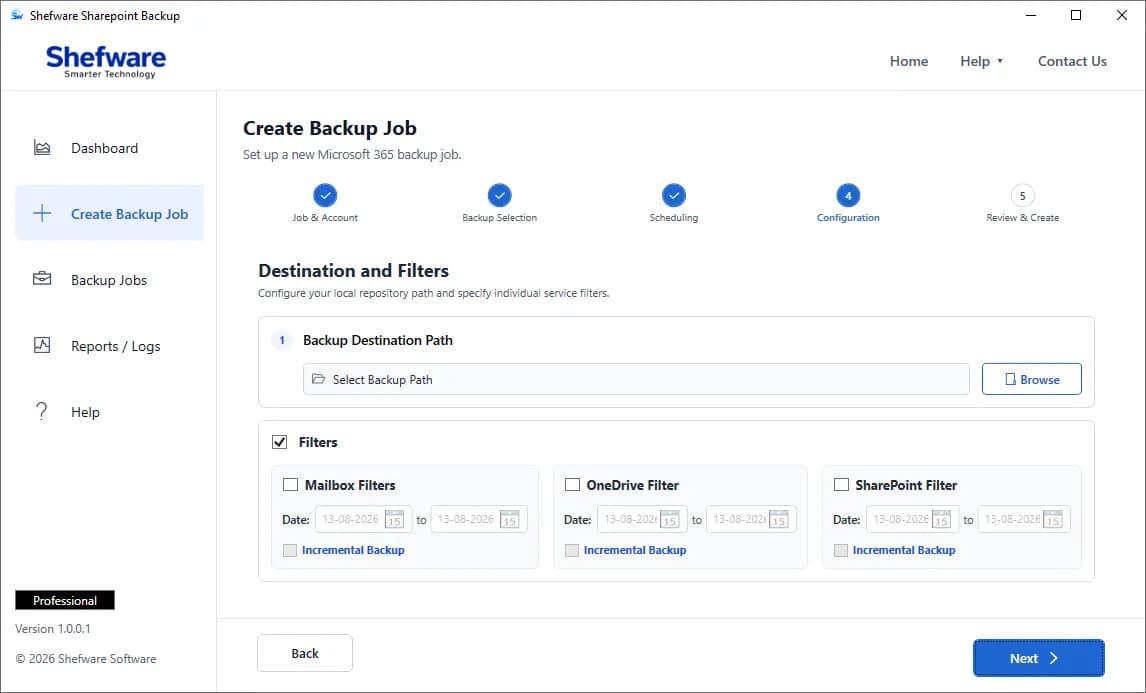Enable the SharePoint Filter checkbox

click(841, 485)
